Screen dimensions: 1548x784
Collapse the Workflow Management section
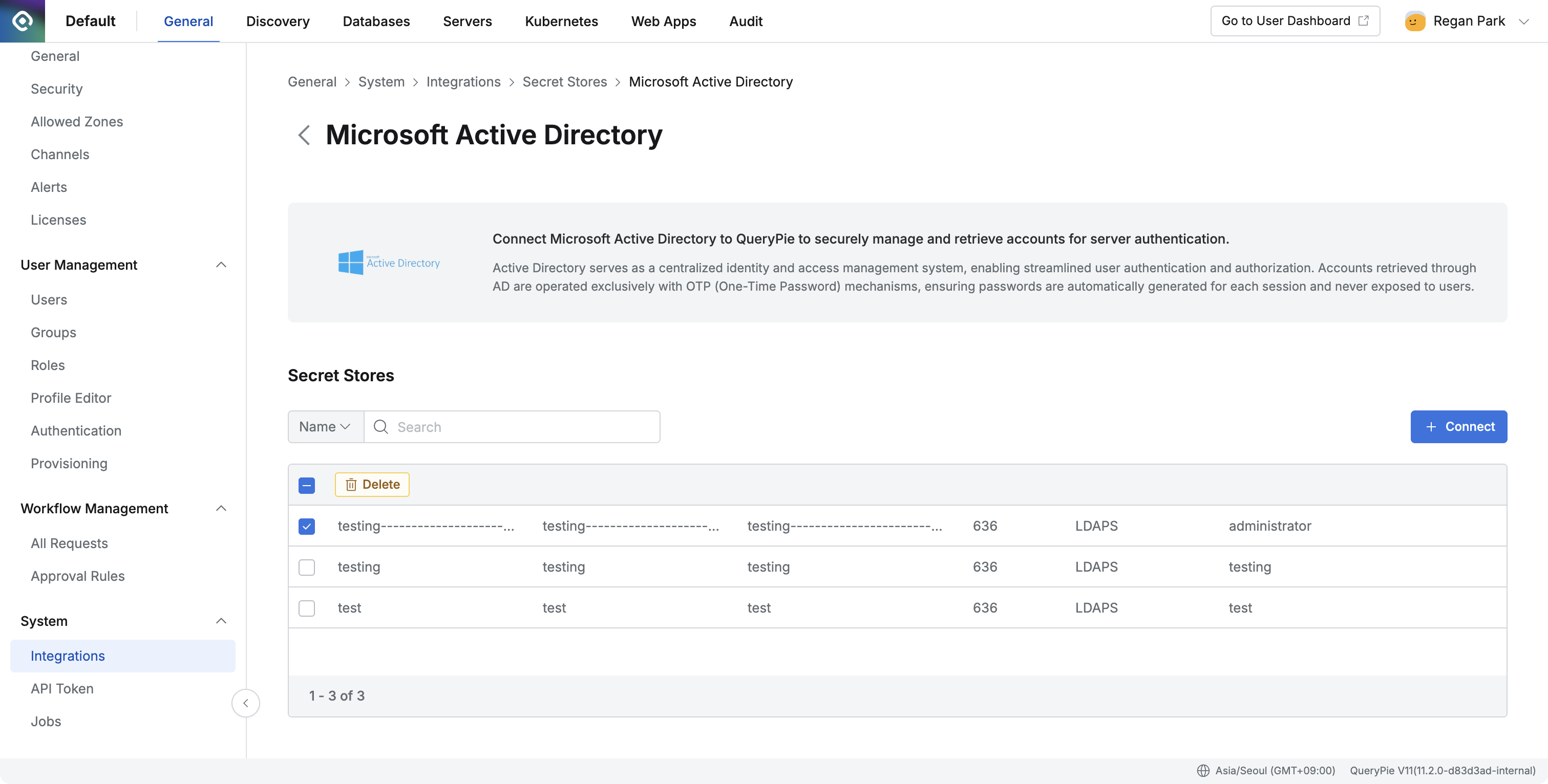tap(221, 508)
